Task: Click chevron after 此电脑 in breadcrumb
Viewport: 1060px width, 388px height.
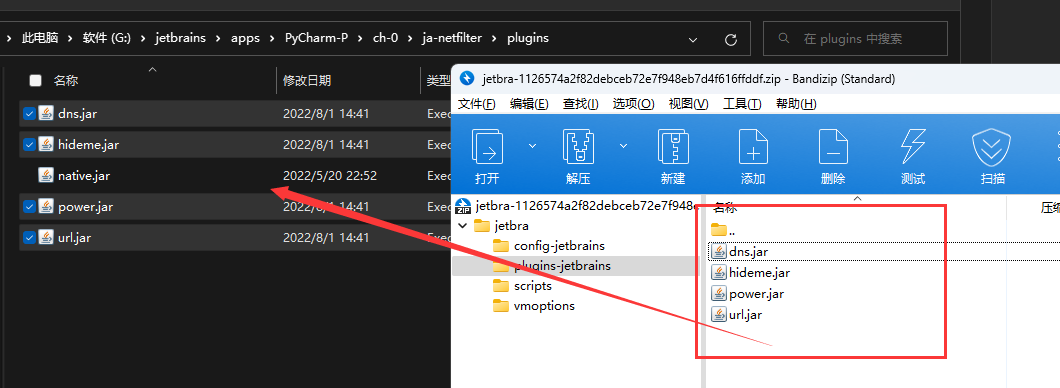Action: pyautogui.click(x=70, y=39)
